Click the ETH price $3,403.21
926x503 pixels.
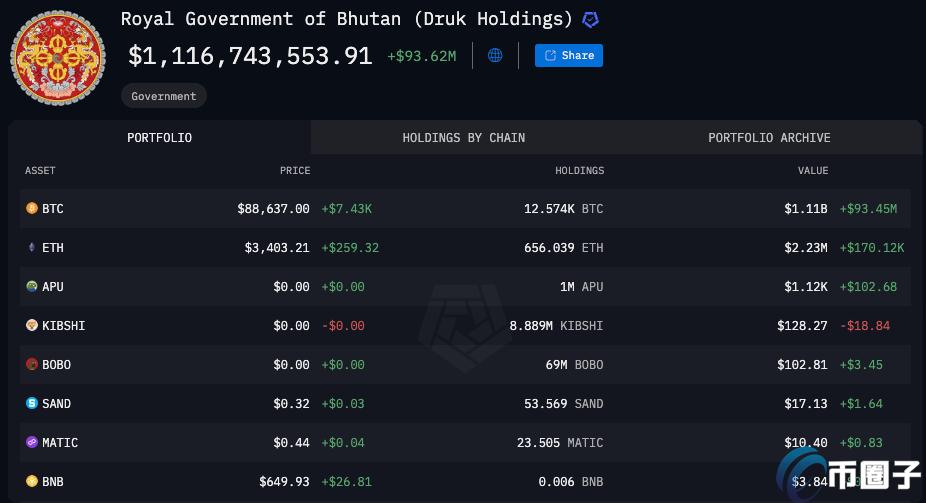[x=277, y=247]
